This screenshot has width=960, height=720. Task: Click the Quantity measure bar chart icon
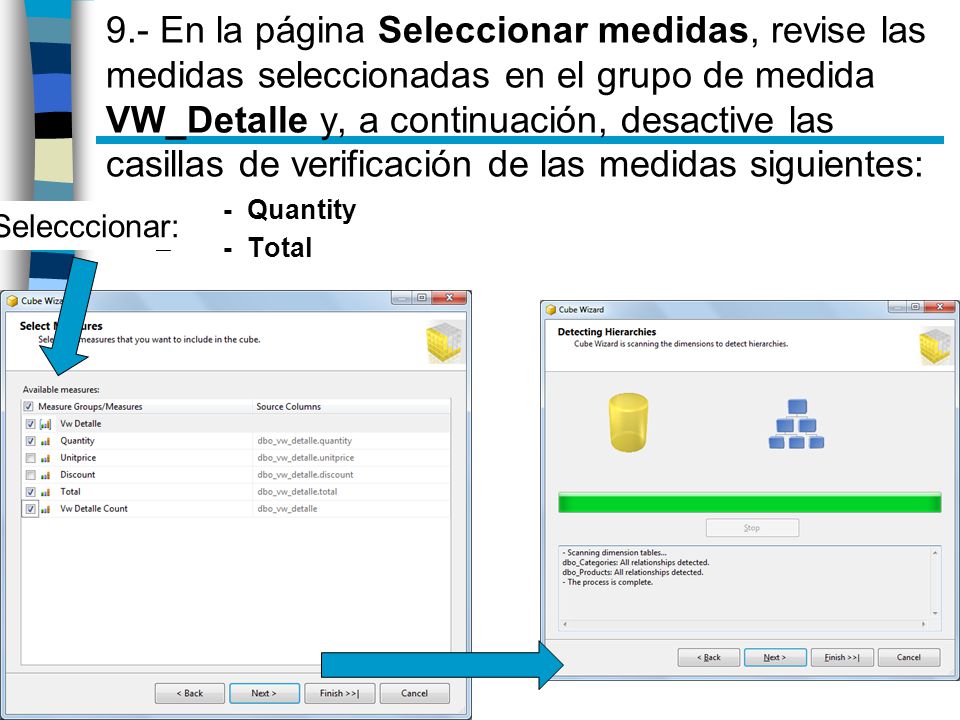point(45,441)
